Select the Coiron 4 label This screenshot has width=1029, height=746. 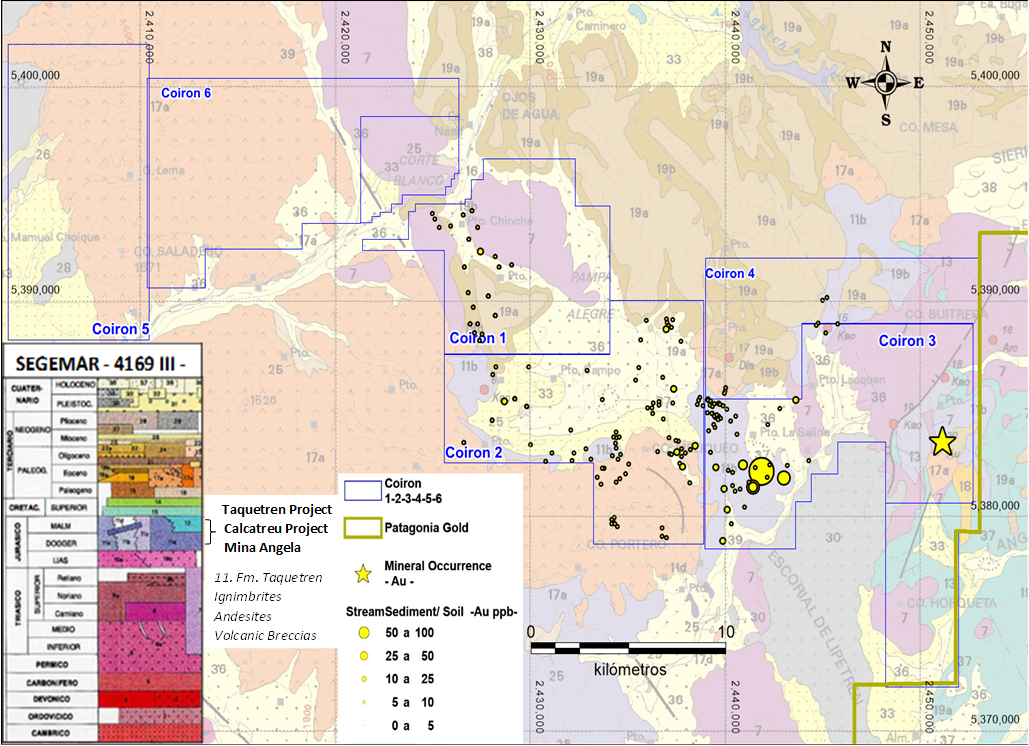[730, 273]
